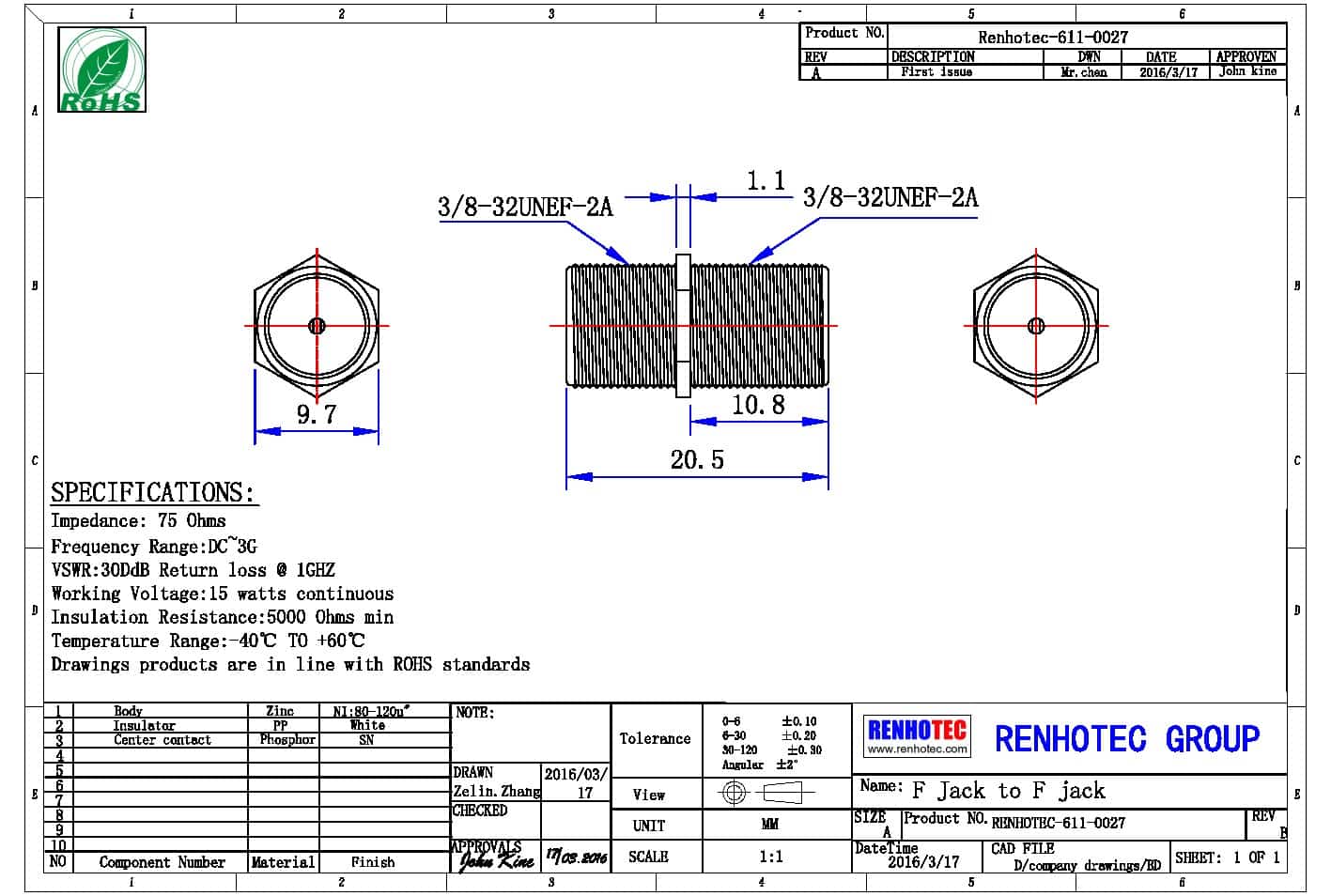This screenshot has width=1331, height=896.
Task: Select the 10.8 length dimension
Action: (758, 405)
